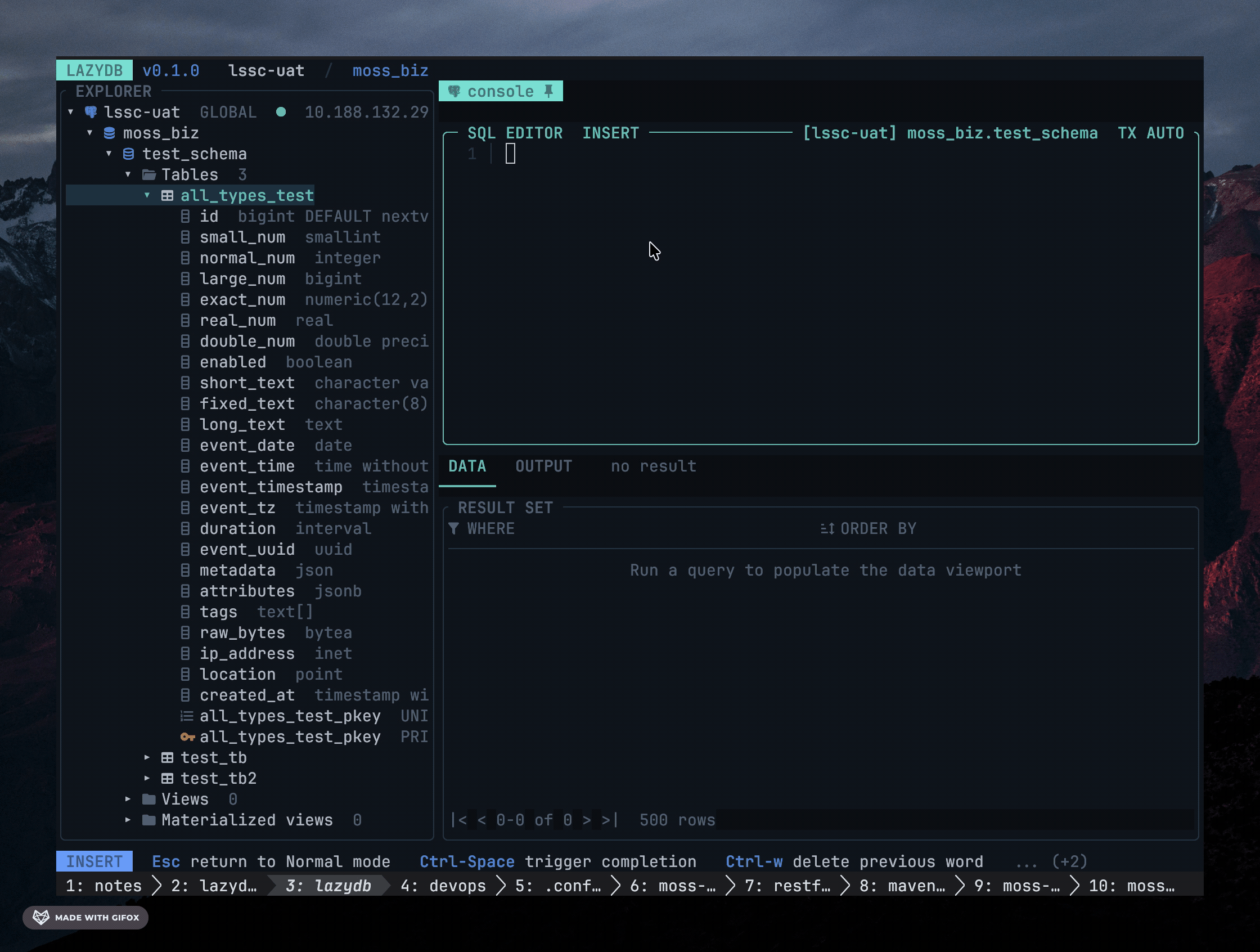Click the ORDER BY sort icon
1260x952 pixels.
click(x=827, y=529)
